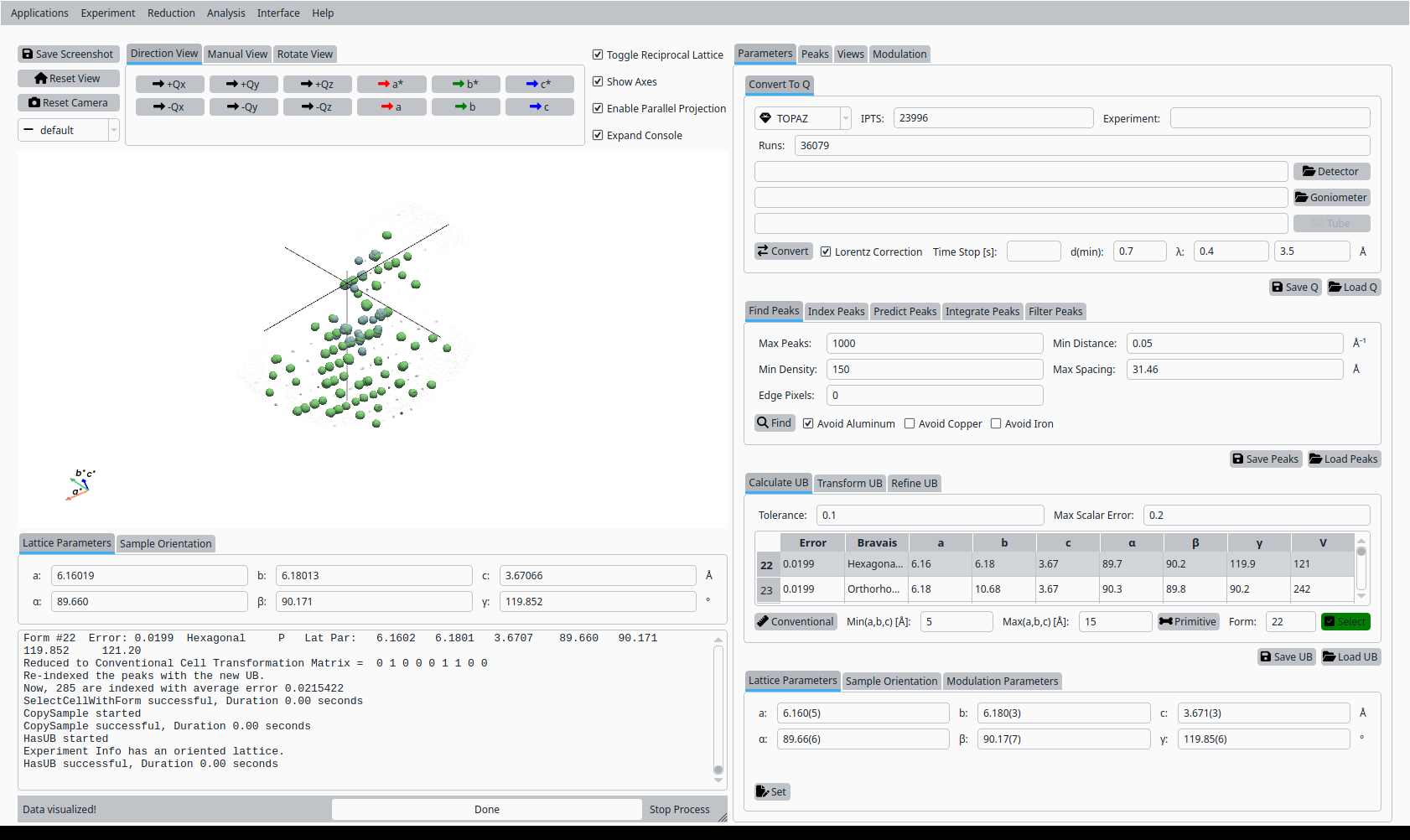Click the Primitive cell button
Image resolution: width=1410 pixels, height=840 pixels.
pos(1188,622)
